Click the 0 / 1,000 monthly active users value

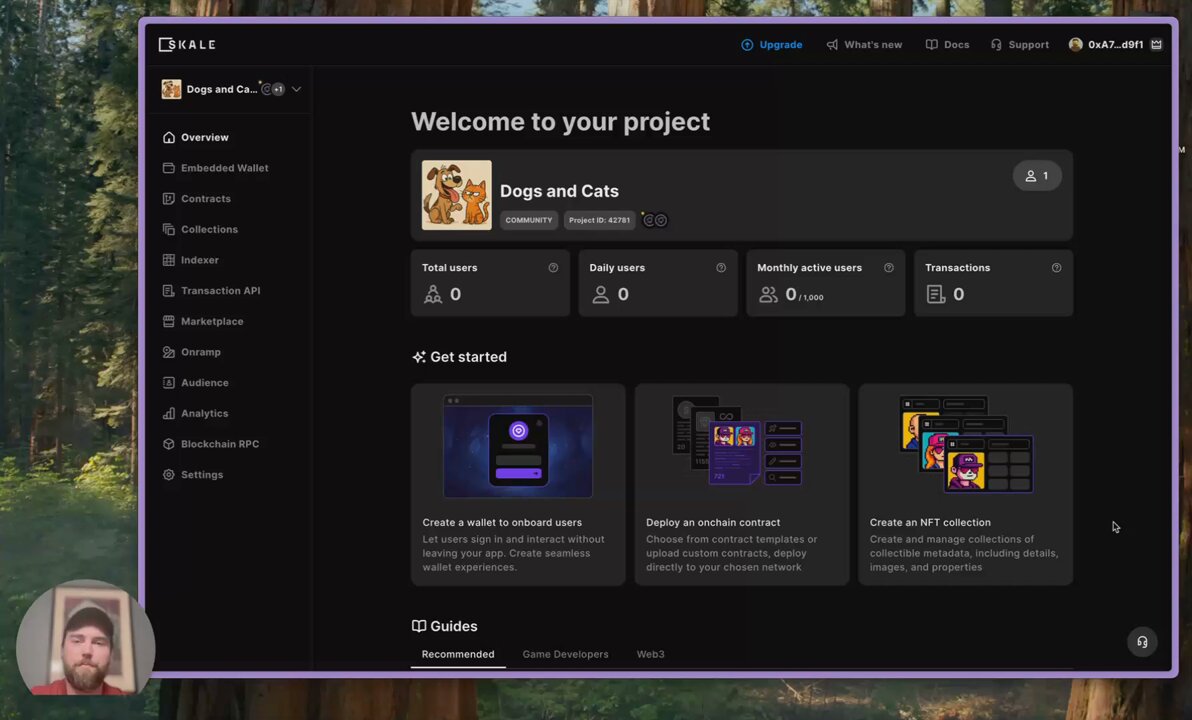coord(804,295)
